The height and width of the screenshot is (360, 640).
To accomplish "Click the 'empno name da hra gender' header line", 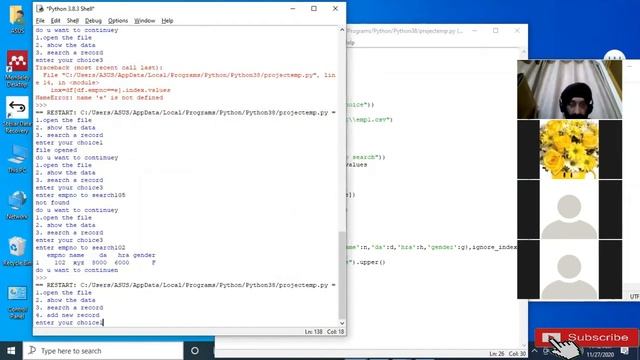I will [101, 255].
